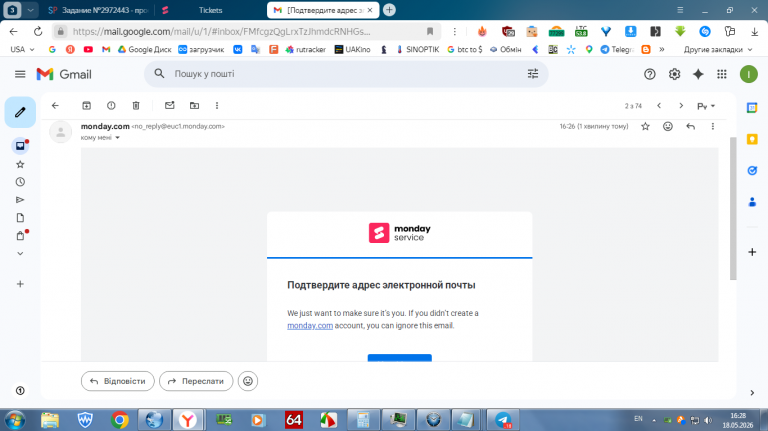The image size is (768, 431).
Task: Open Contacts side panel
Action: tap(752, 202)
